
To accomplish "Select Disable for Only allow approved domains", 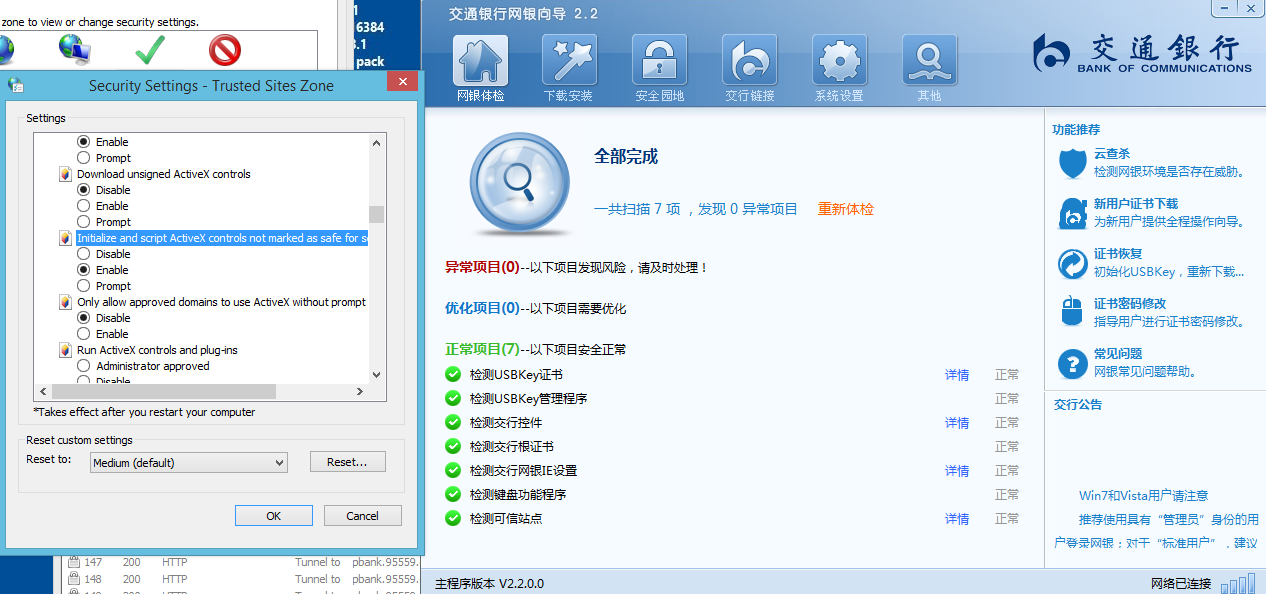I will pos(84,318).
